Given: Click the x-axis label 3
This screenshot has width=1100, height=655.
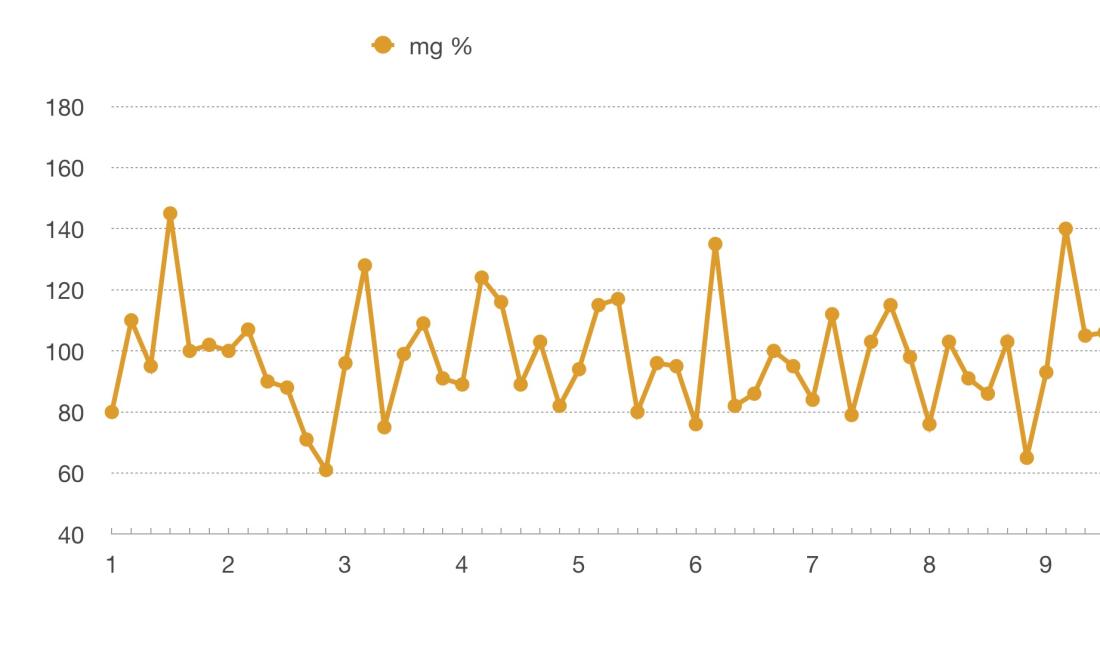Looking at the screenshot, I should click(345, 565).
